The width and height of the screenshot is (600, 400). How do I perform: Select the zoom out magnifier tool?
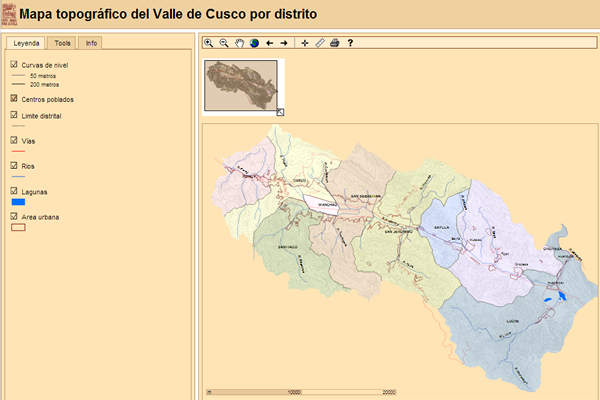(x=223, y=43)
